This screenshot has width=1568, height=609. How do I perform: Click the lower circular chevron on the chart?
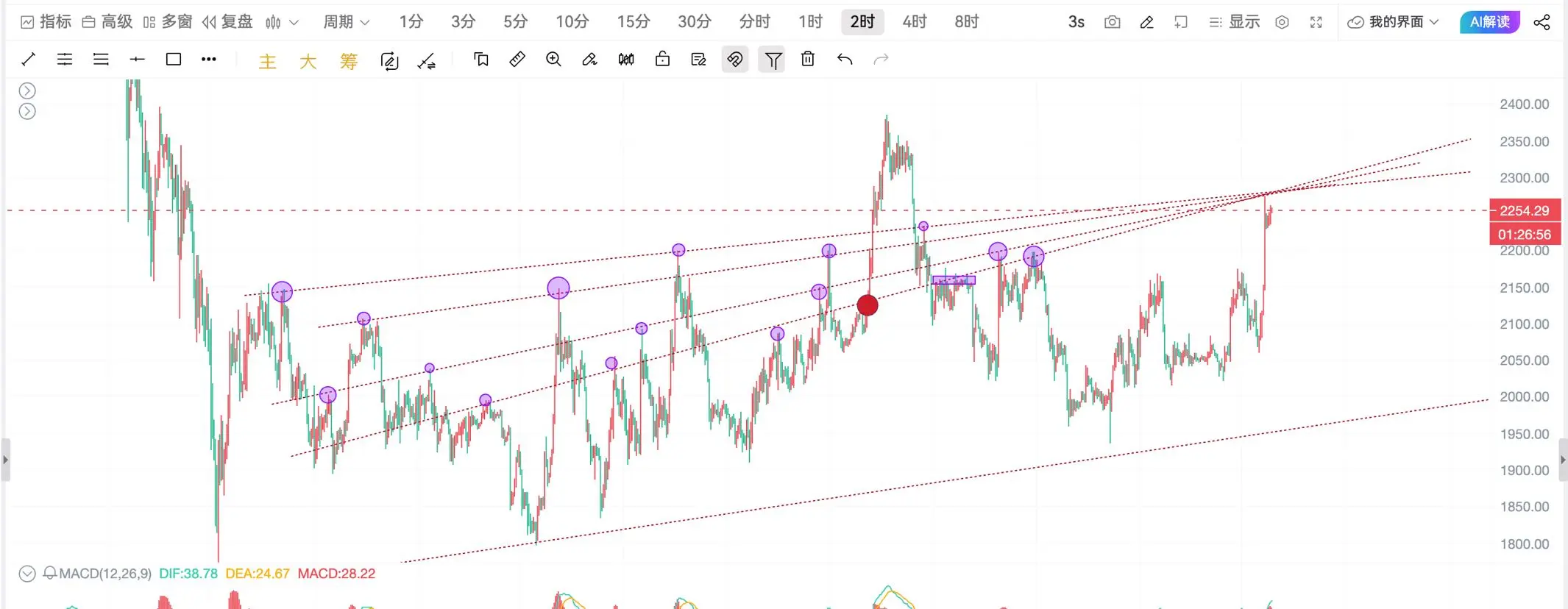point(27,111)
